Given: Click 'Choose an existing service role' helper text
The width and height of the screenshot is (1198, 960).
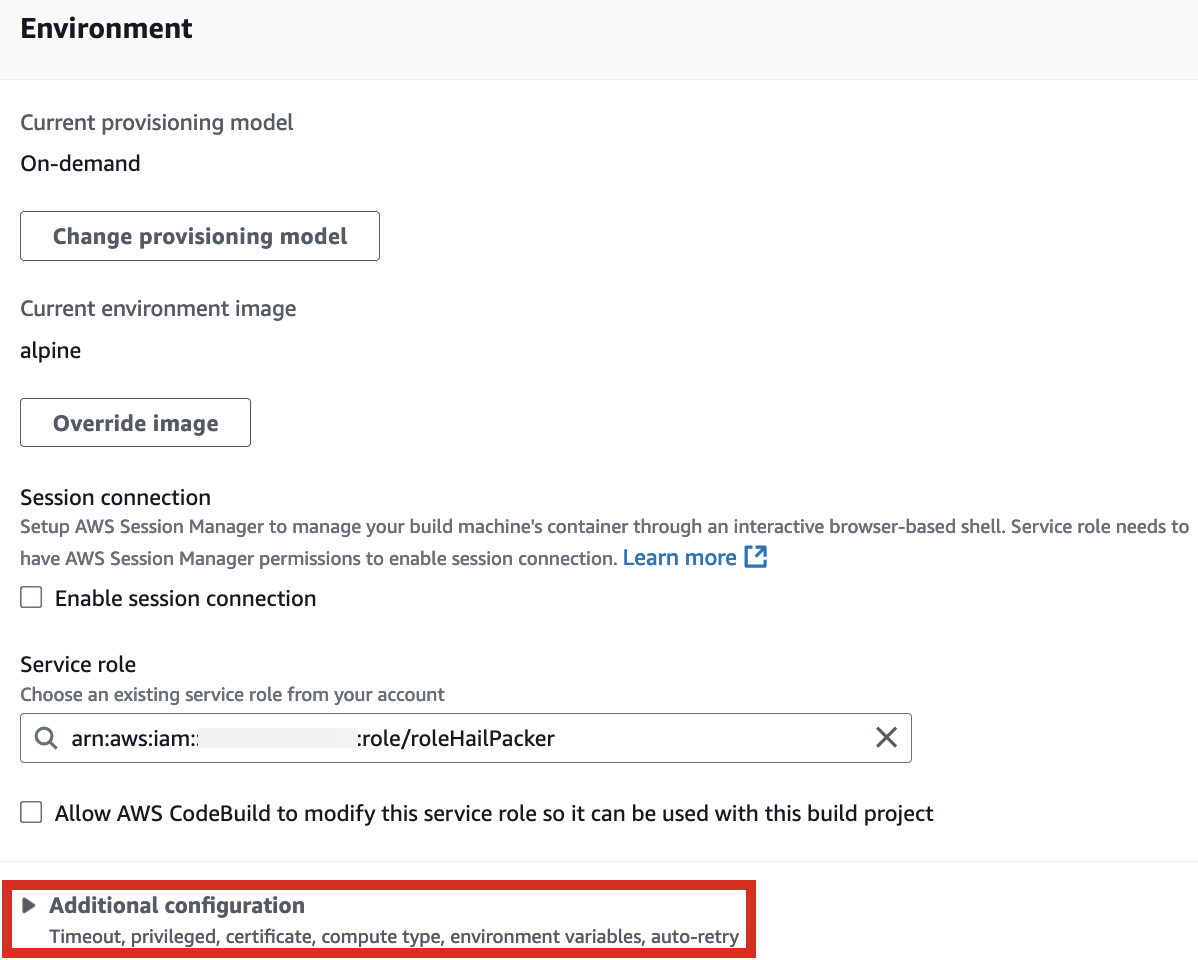Looking at the screenshot, I should pyautogui.click(x=232, y=695).
